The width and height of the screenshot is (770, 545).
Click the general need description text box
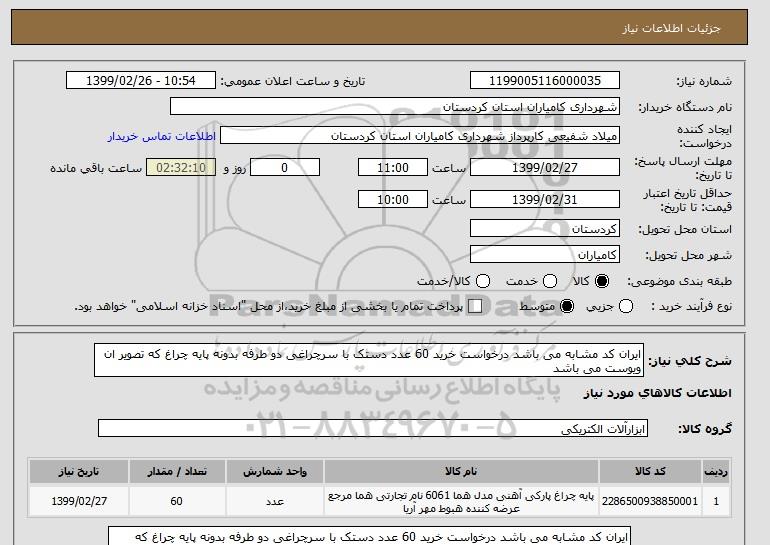[x=369, y=360]
